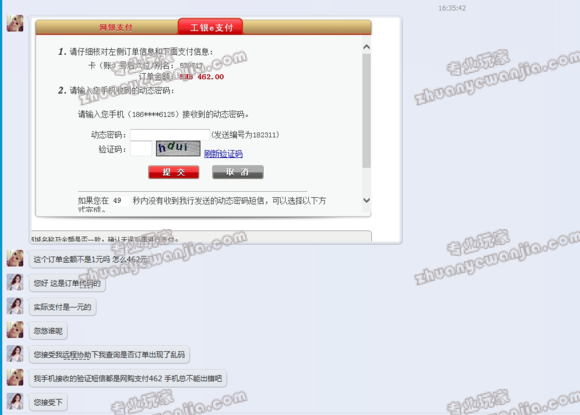This screenshot has height=415, width=580.
Task: Click the message 忽悠谁呢
Action: pos(48,331)
